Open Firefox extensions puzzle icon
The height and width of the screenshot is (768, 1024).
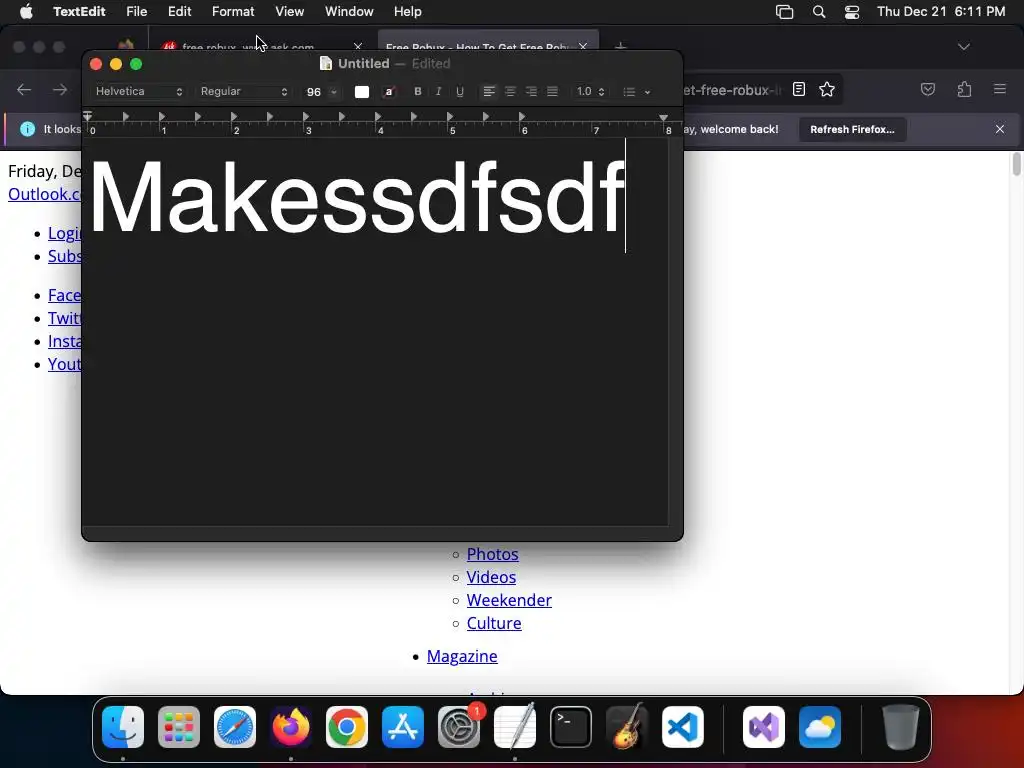coord(965,89)
